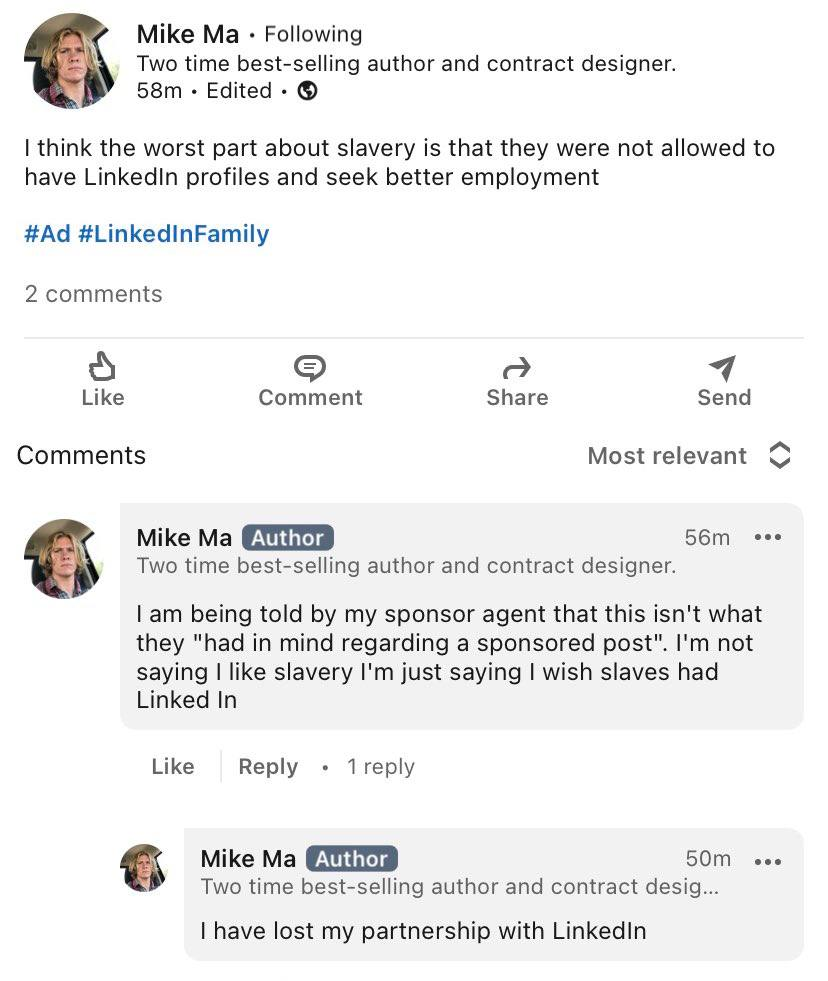Open three-dot menu on 50m reply

click(768, 860)
